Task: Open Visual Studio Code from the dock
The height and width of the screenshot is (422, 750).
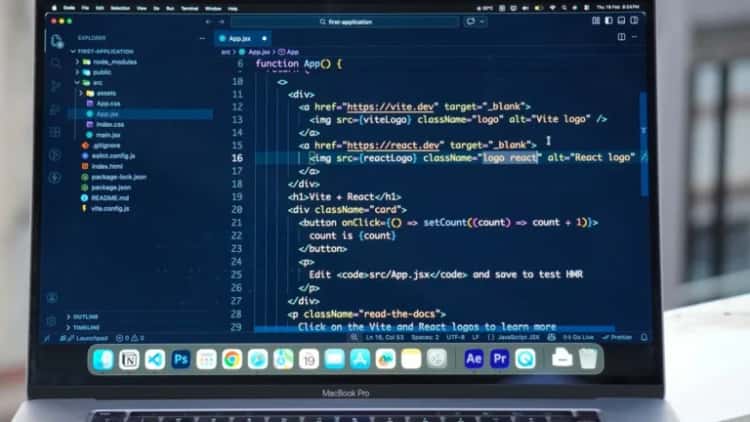Action: tap(155, 359)
